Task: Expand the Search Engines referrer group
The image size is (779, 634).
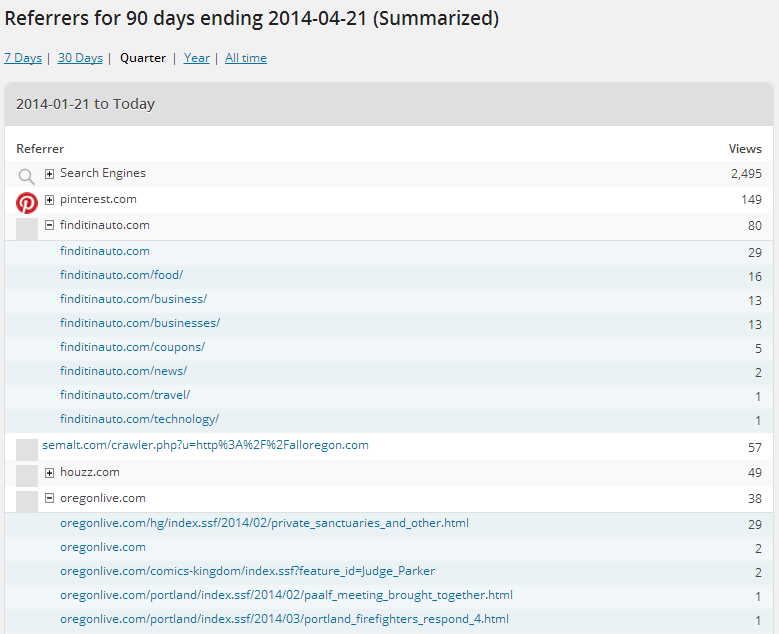Action: (x=49, y=173)
